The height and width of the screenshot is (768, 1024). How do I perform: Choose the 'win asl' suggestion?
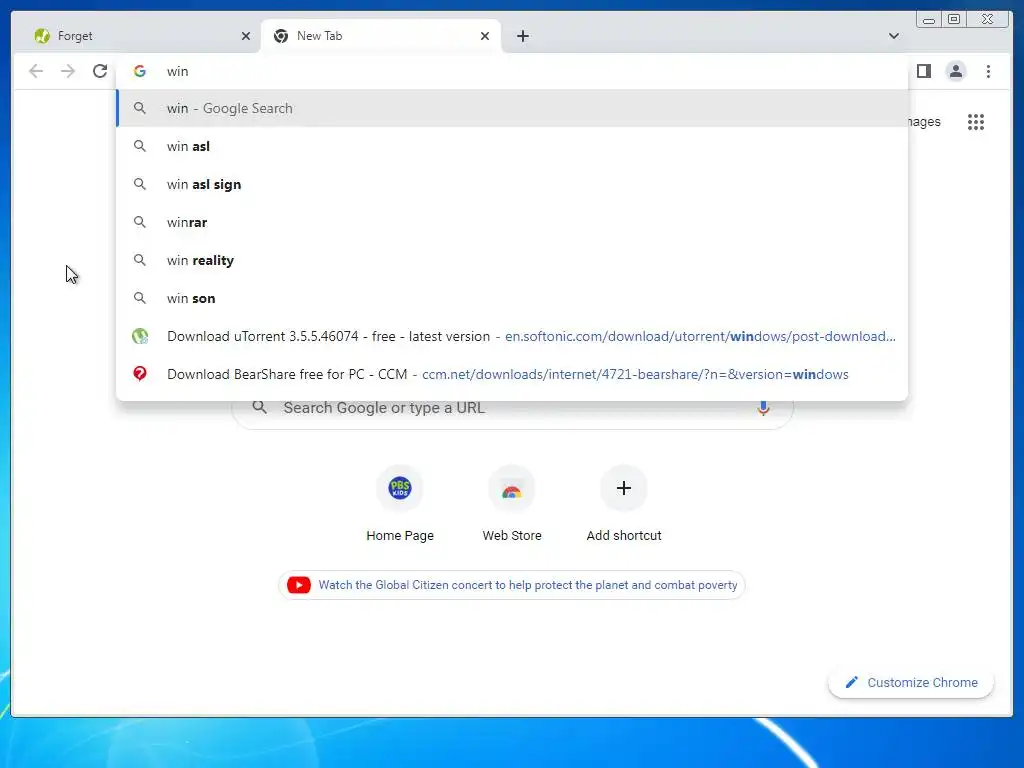click(512, 146)
